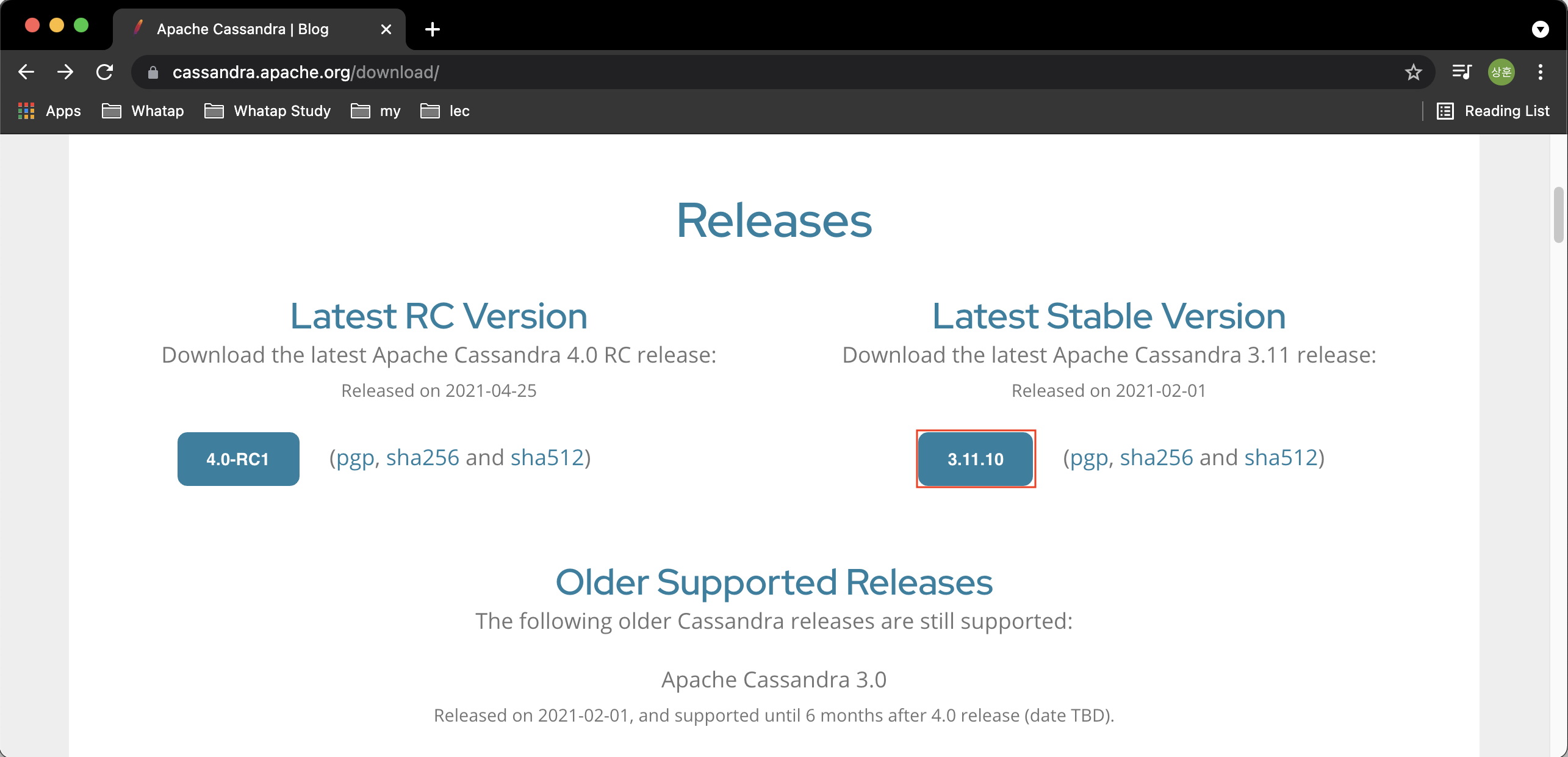Screen dimensions: 1568x757
Task: Open the media control playlist icon
Action: 1461,72
